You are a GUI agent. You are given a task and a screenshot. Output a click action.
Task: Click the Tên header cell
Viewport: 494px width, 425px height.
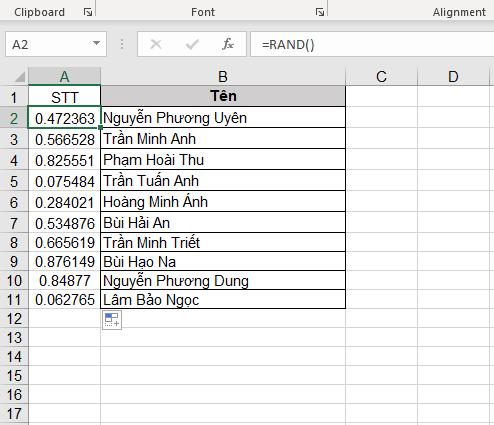[x=223, y=96]
